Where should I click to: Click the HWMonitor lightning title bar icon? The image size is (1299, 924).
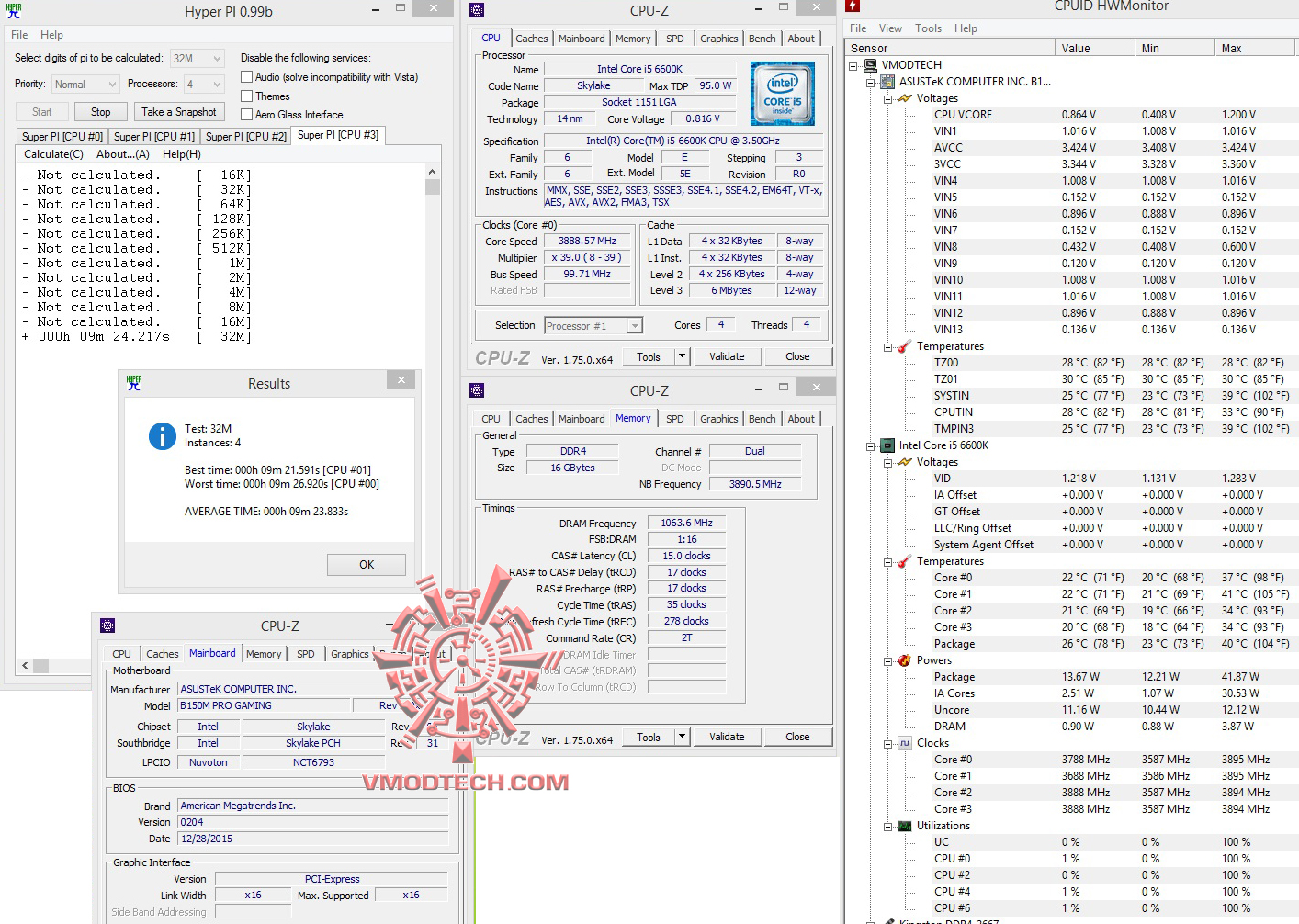[x=852, y=6]
